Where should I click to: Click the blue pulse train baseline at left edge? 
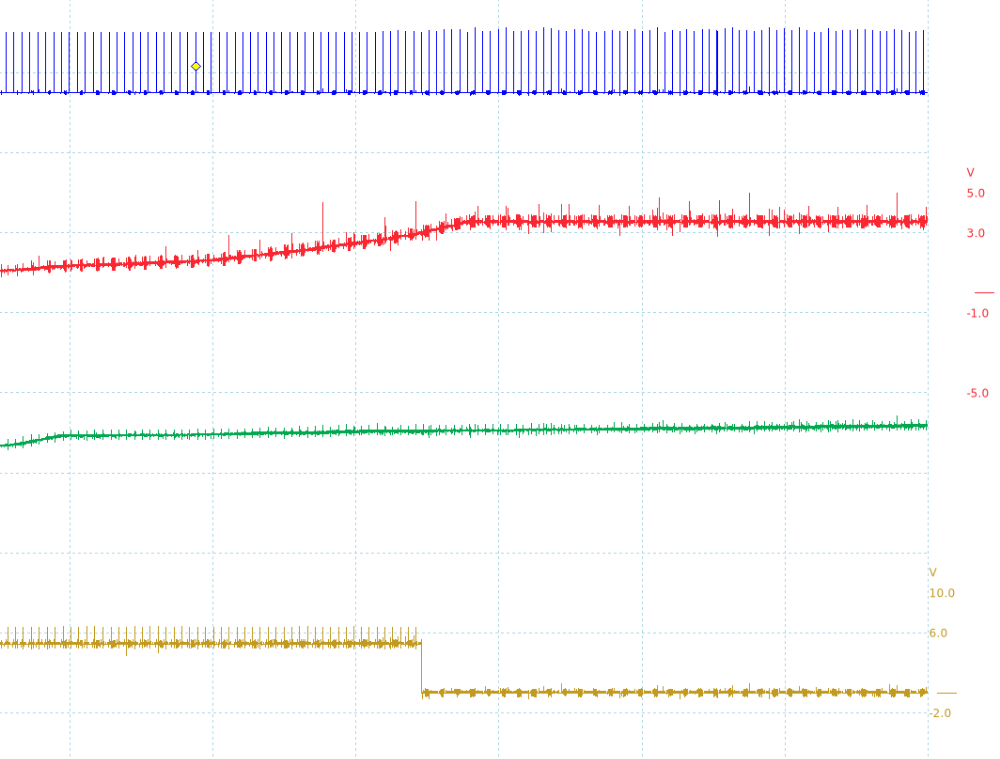click(x=5, y=93)
